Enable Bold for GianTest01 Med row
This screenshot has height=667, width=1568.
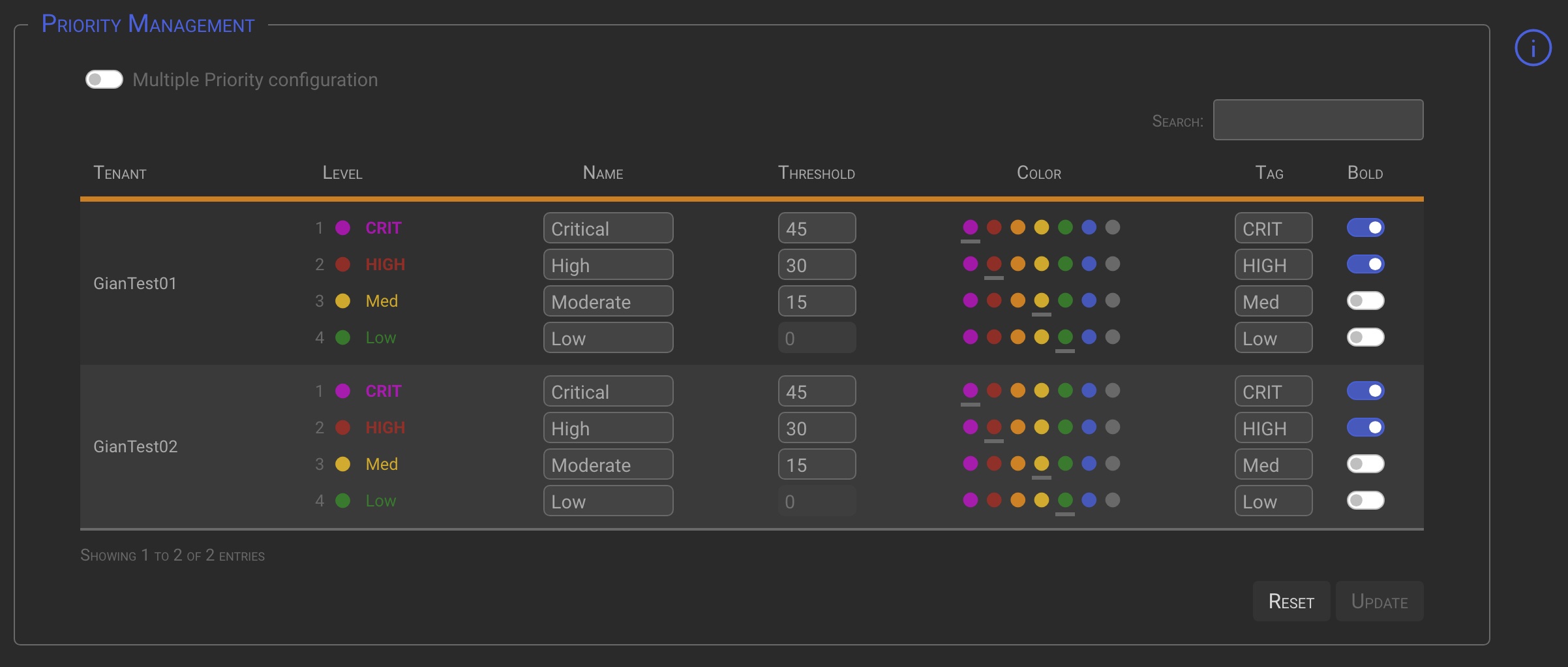[1365, 301]
